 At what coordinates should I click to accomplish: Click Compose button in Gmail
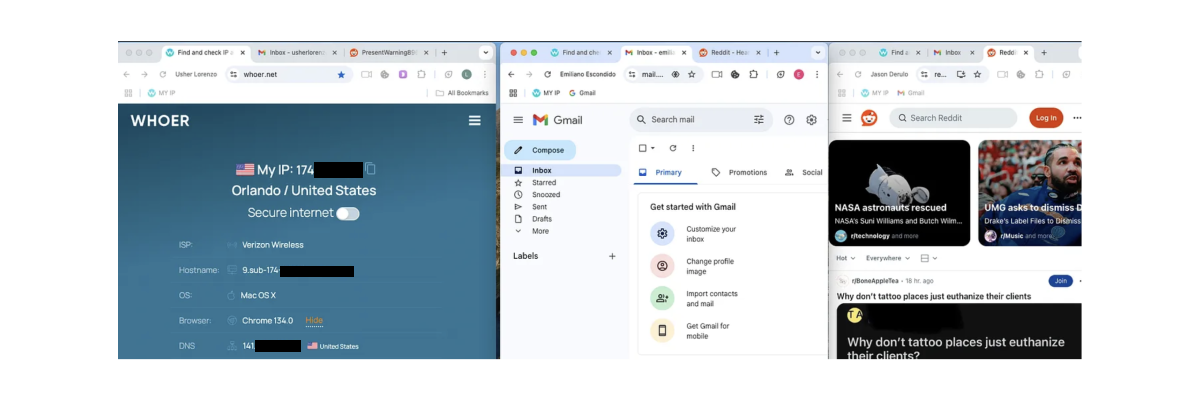tap(540, 150)
